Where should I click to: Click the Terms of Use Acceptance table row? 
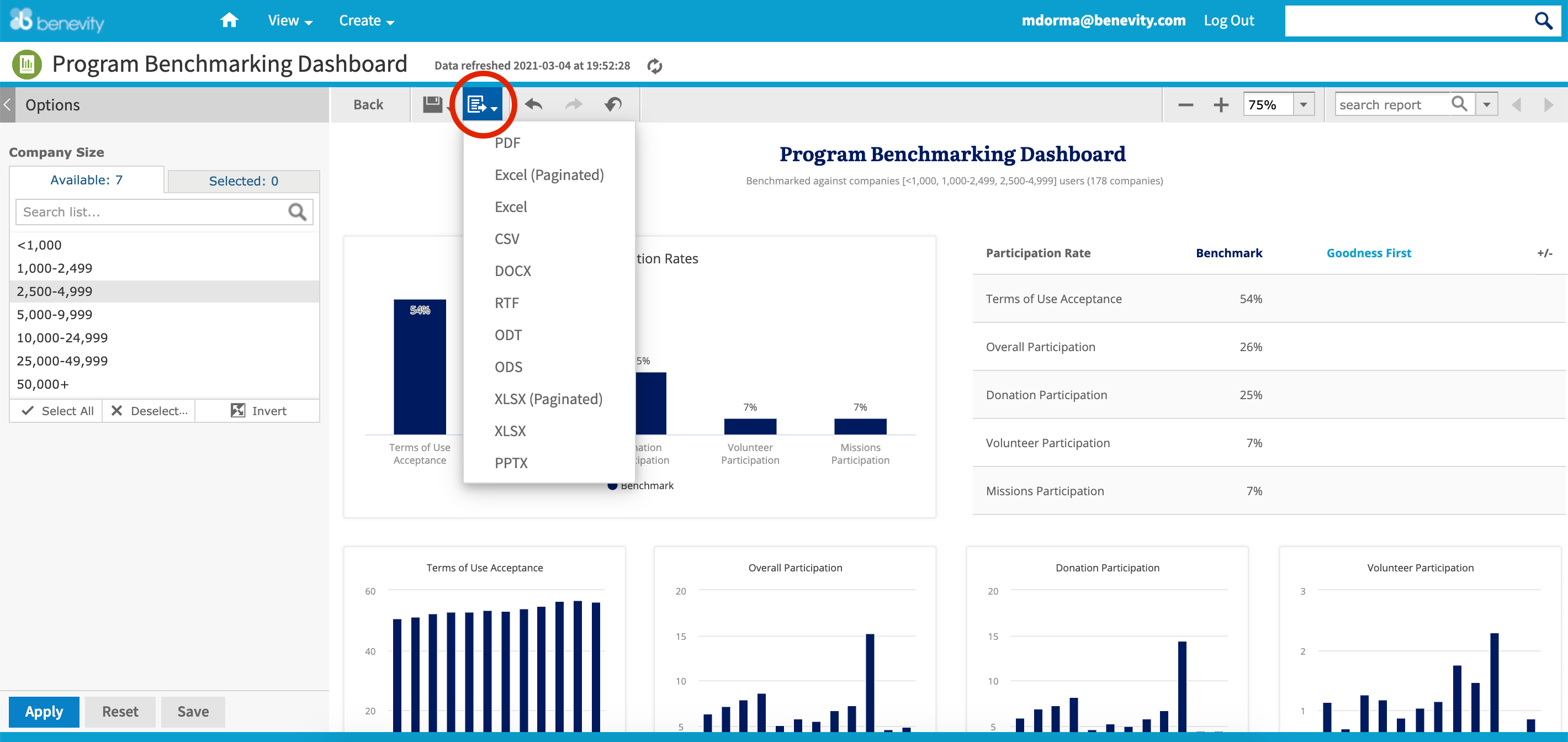tap(1269, 299)
